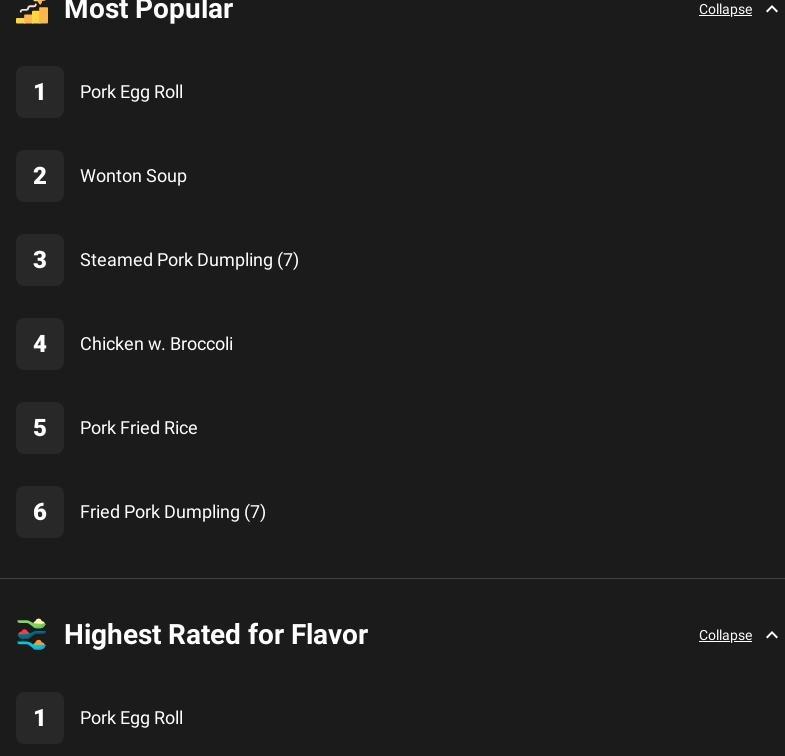Open Steamed Pork Dumpling (7) item
The height and width of the screenshot is (756, 785).
coord(189,260)
